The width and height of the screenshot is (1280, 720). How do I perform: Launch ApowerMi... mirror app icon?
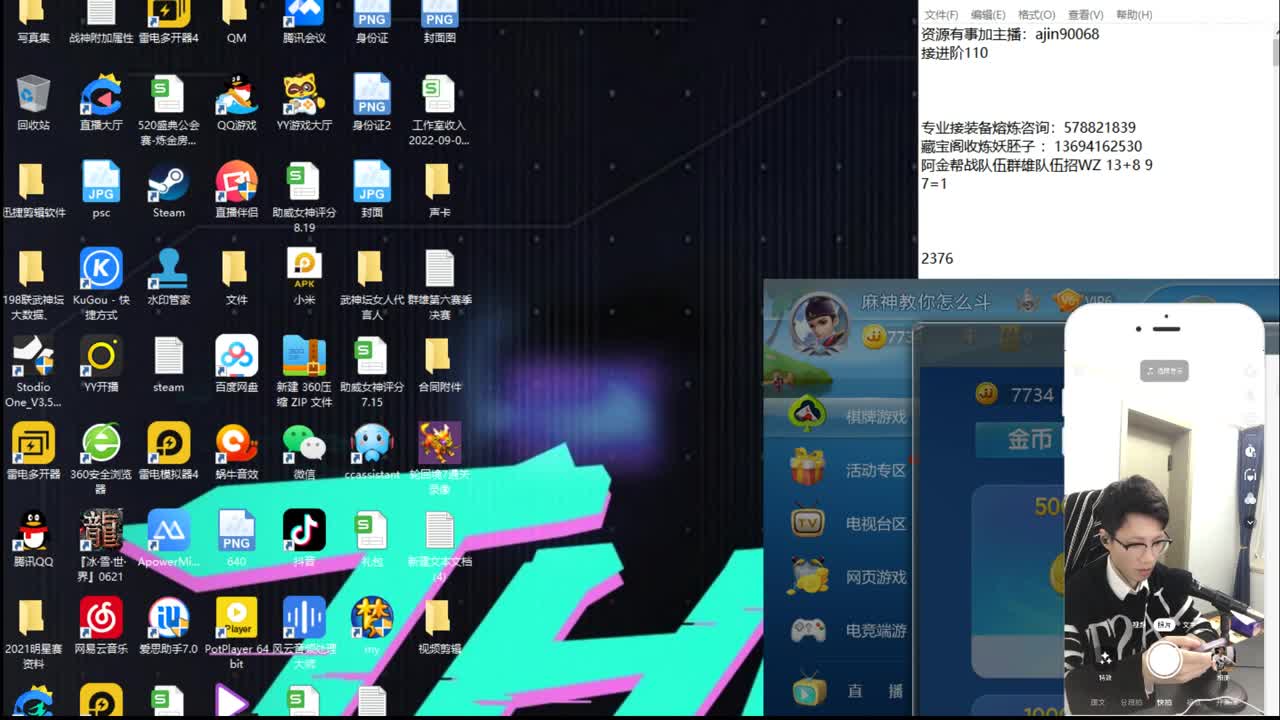tap(168, 539)
